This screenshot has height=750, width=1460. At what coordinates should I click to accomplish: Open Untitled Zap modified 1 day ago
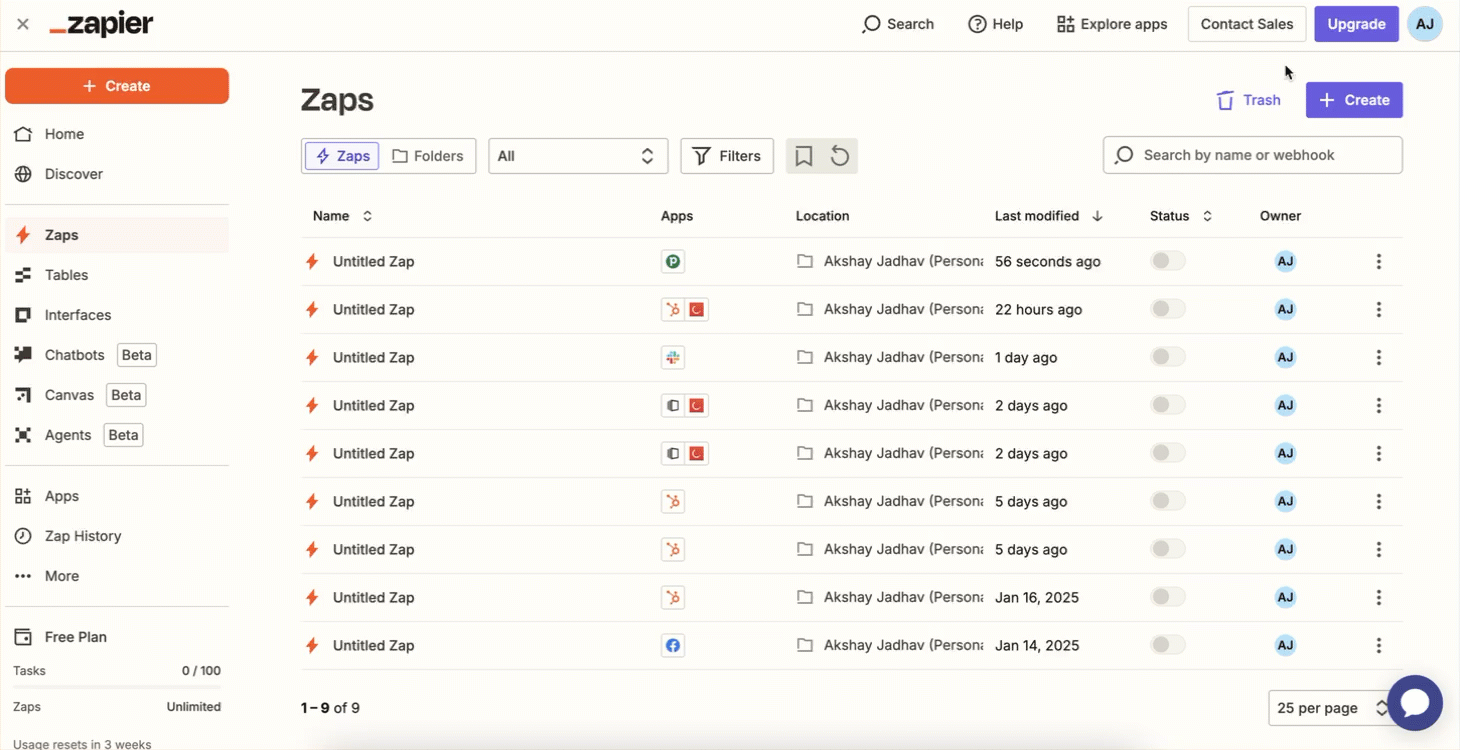(373, 357)
